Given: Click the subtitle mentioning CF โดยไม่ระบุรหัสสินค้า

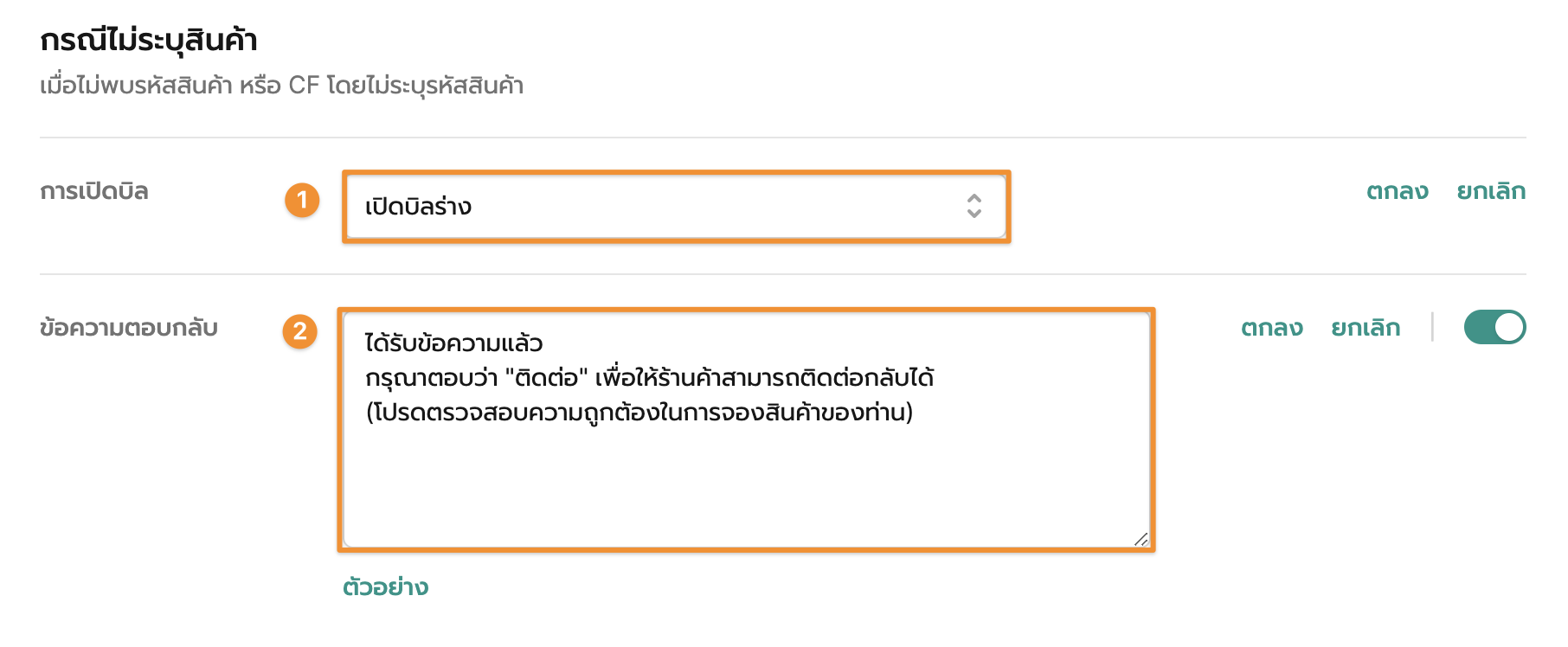Looking at the screenshot, I should 281,86.
